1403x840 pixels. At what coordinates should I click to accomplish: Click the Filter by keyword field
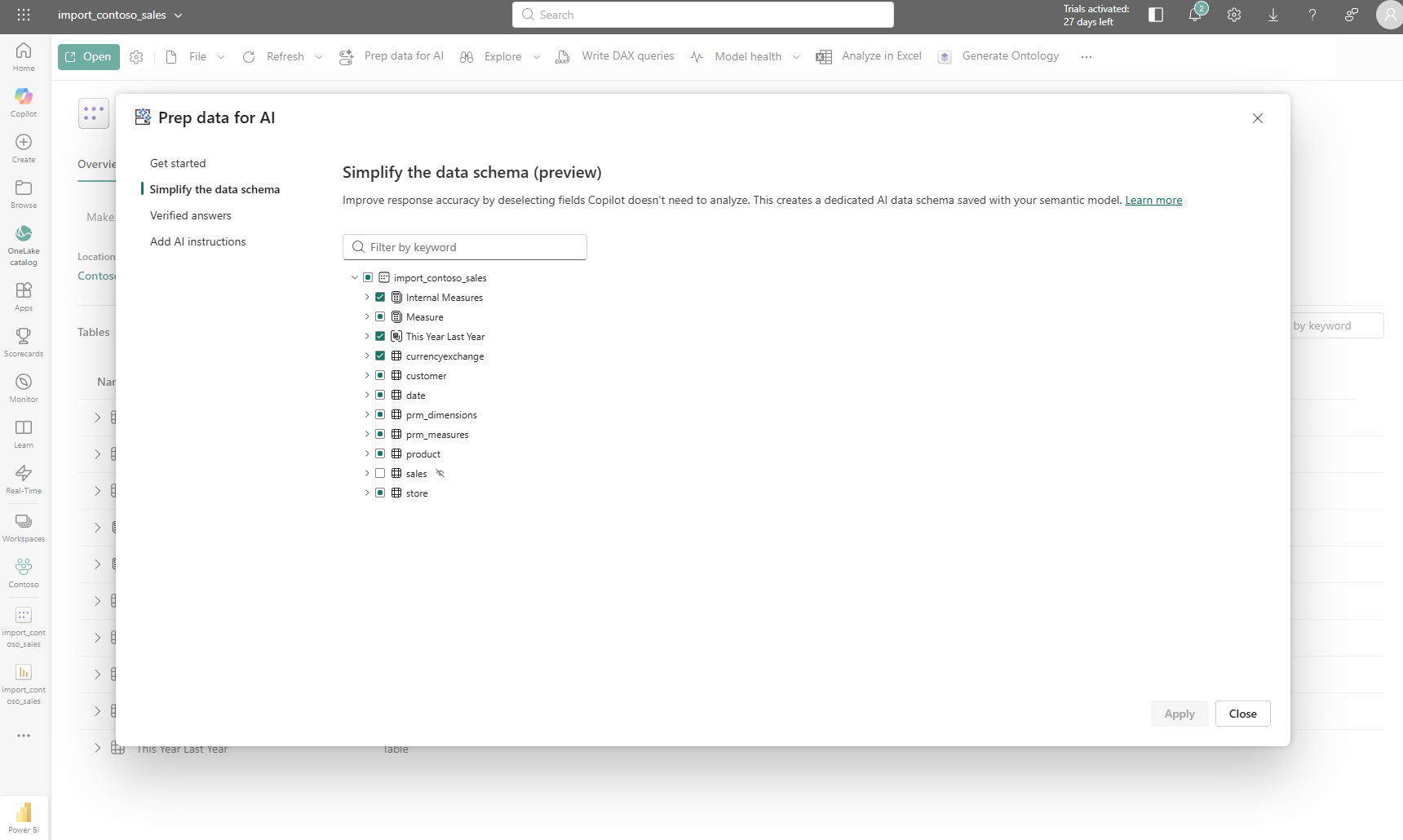(465, 247)
